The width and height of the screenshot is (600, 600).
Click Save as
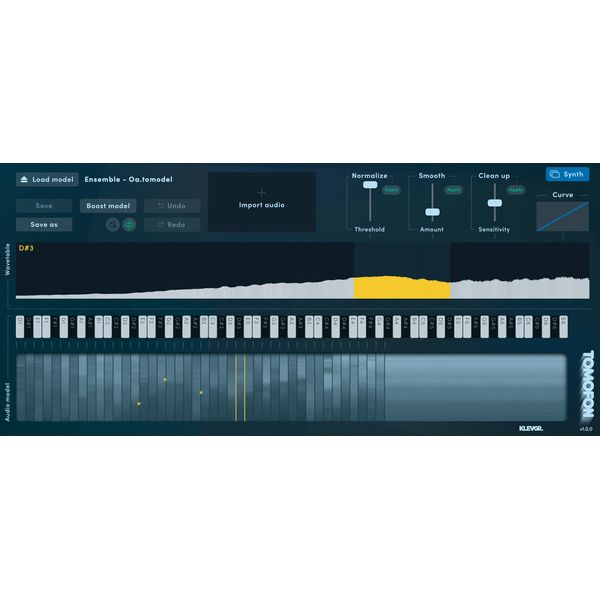point(44,225)
